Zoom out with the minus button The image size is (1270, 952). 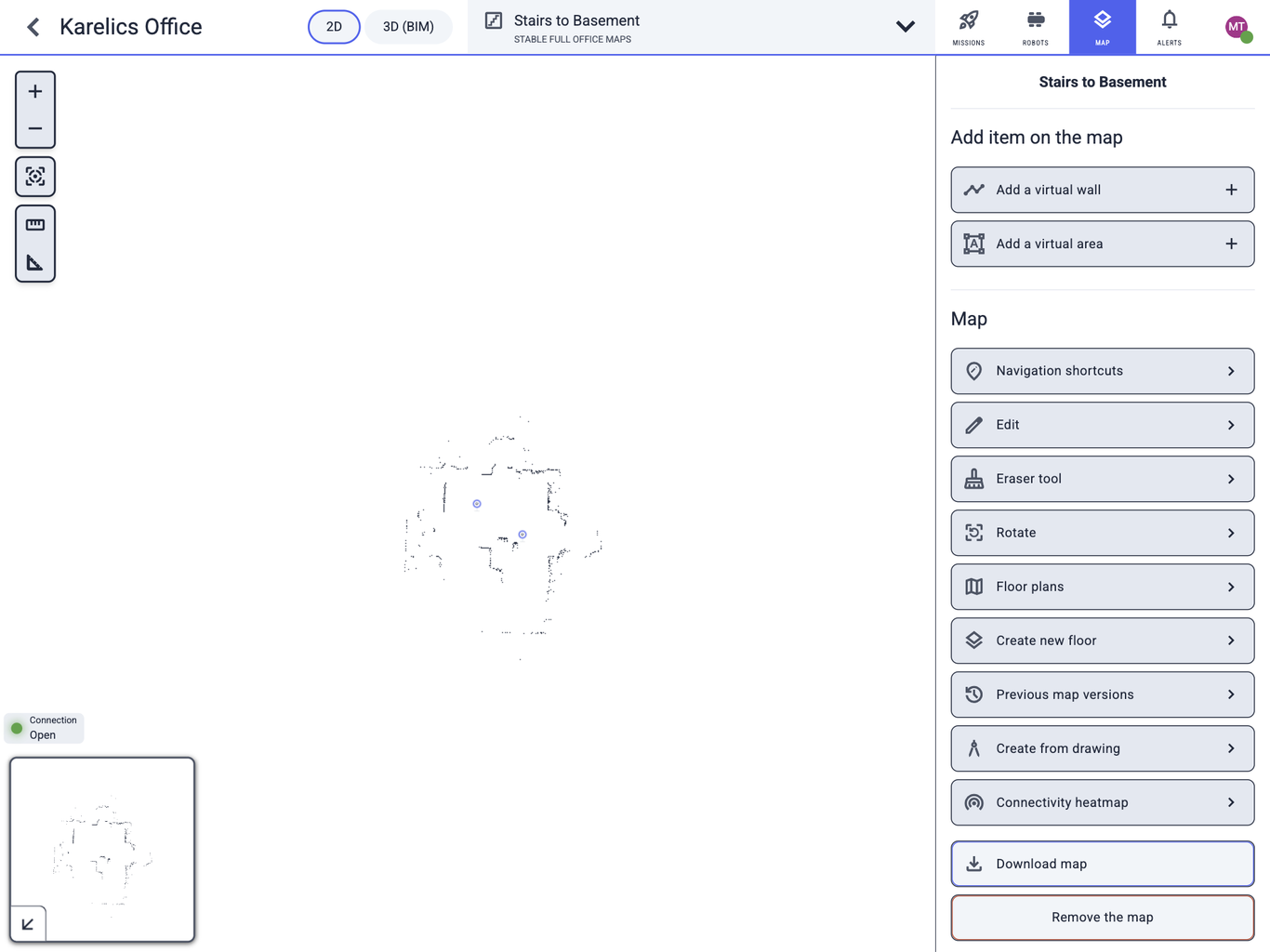35,128
